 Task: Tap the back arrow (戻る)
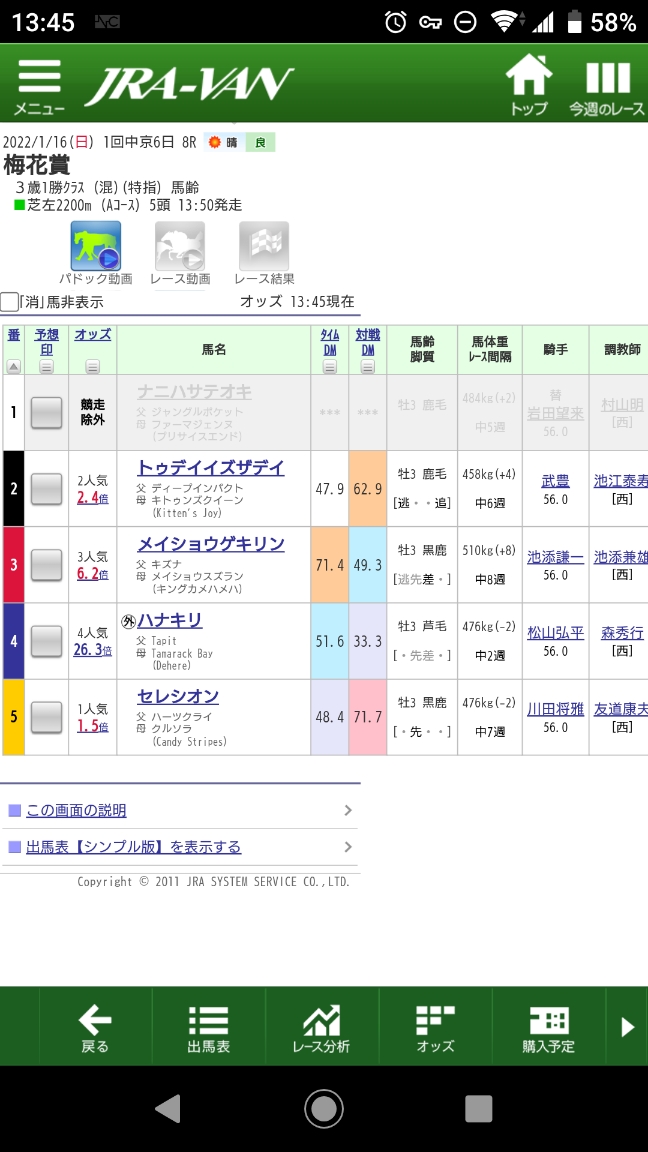tap(95, 1028)
